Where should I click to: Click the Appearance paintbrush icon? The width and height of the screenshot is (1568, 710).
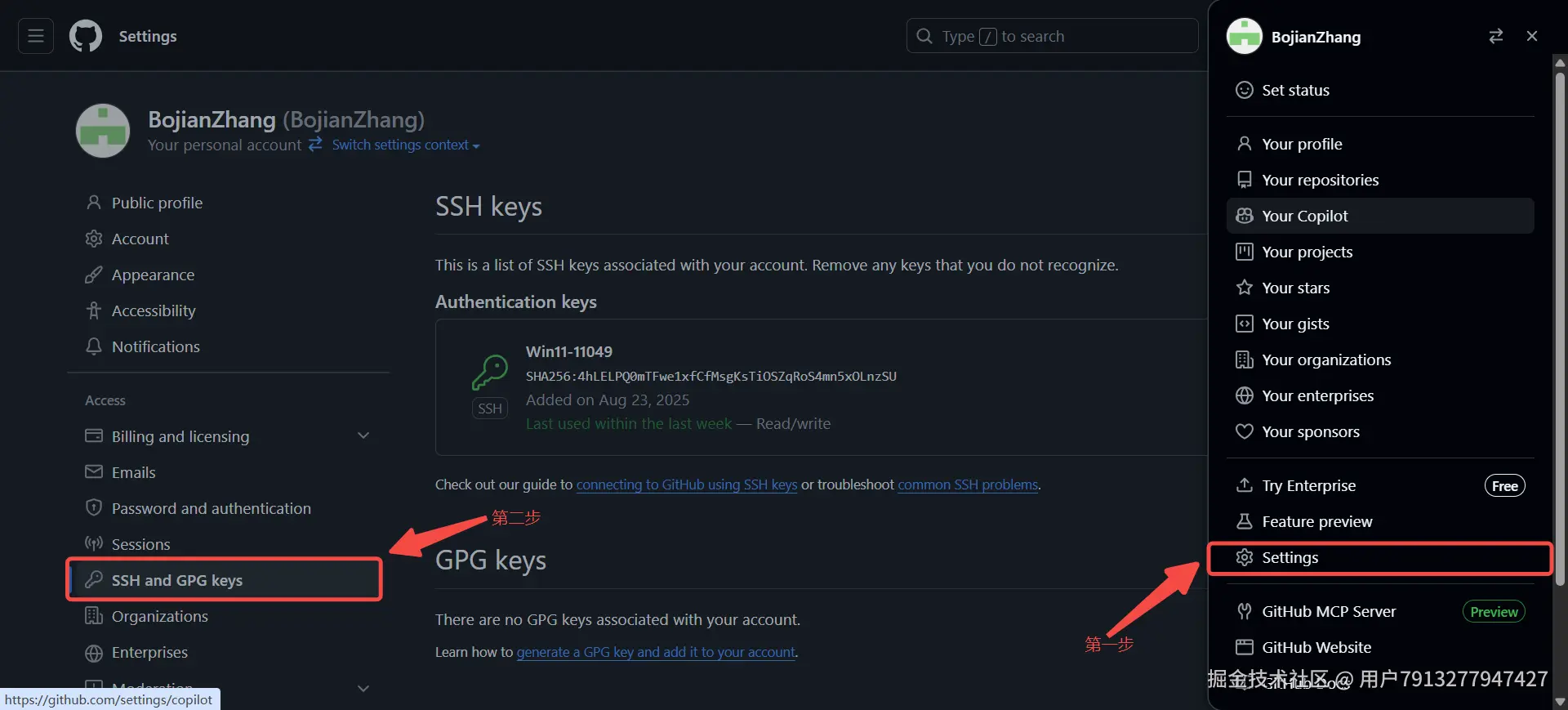click(94, 275)
